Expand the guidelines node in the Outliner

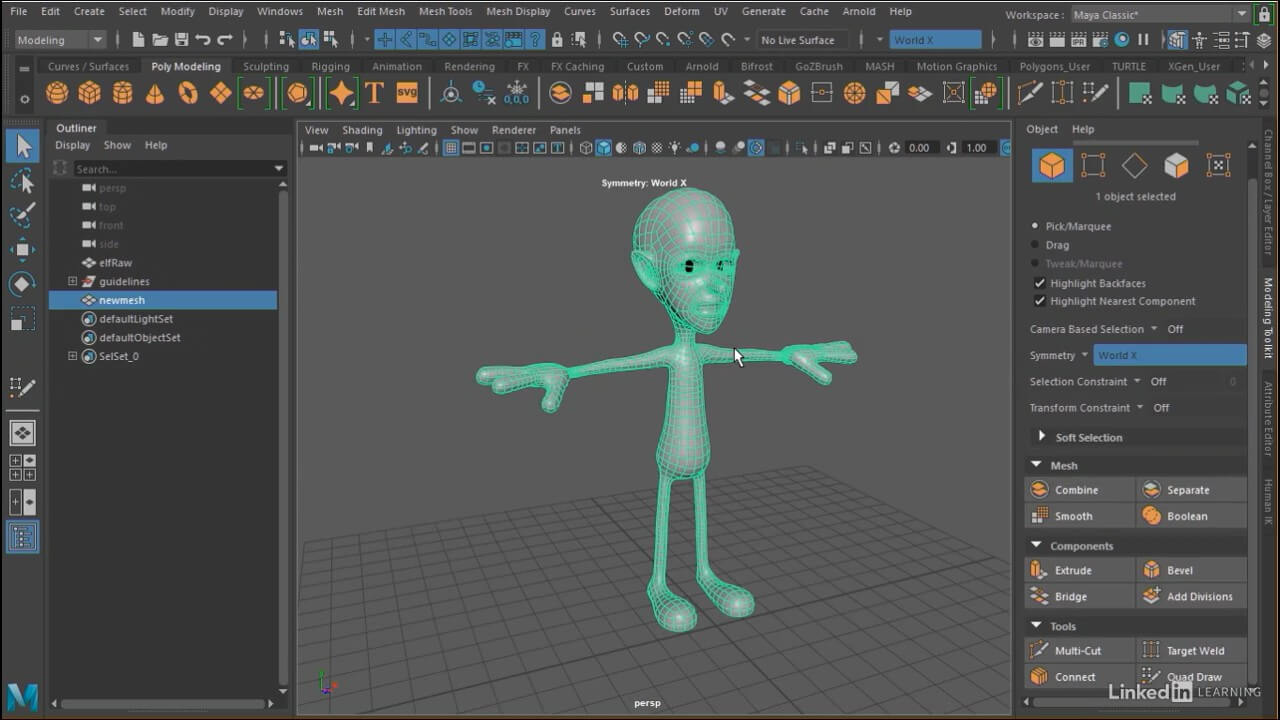pyautogui.click(x=72, y=282)
